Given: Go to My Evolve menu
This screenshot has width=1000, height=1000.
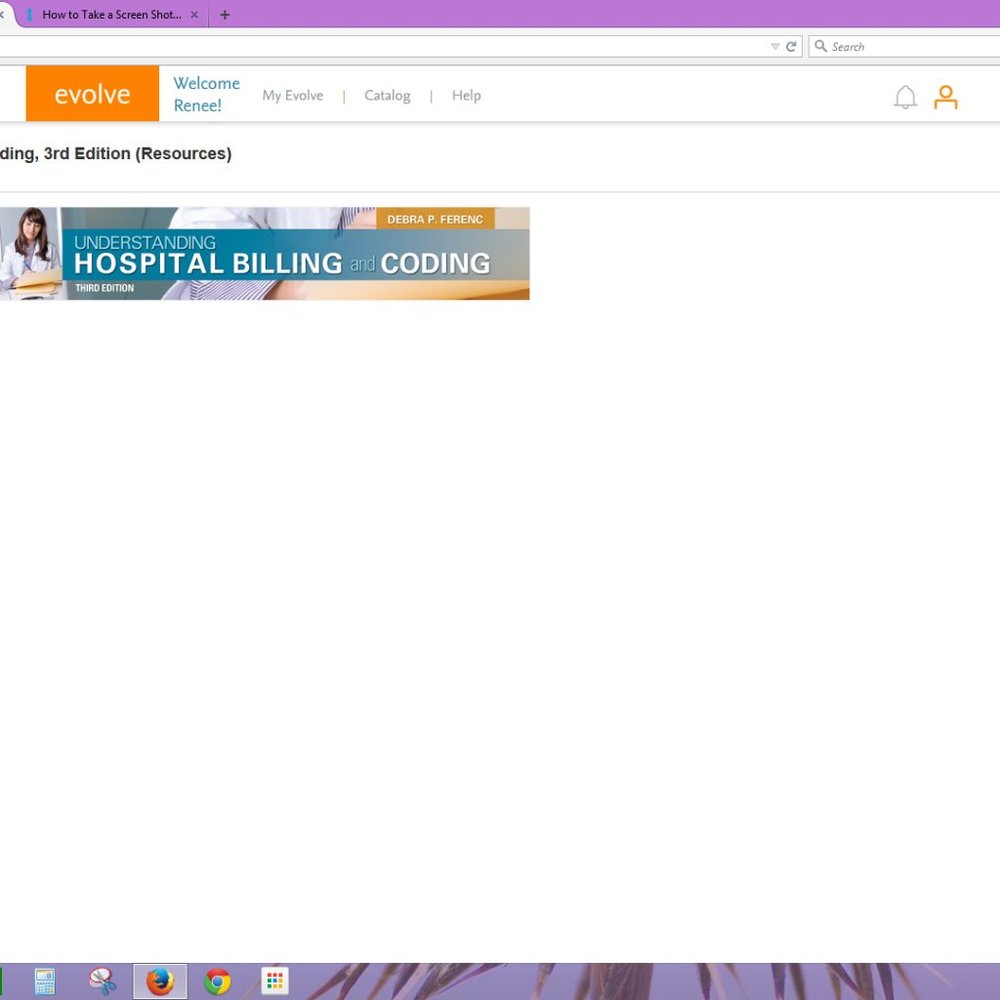Looking at the screenshot, I should click(292, 96).
